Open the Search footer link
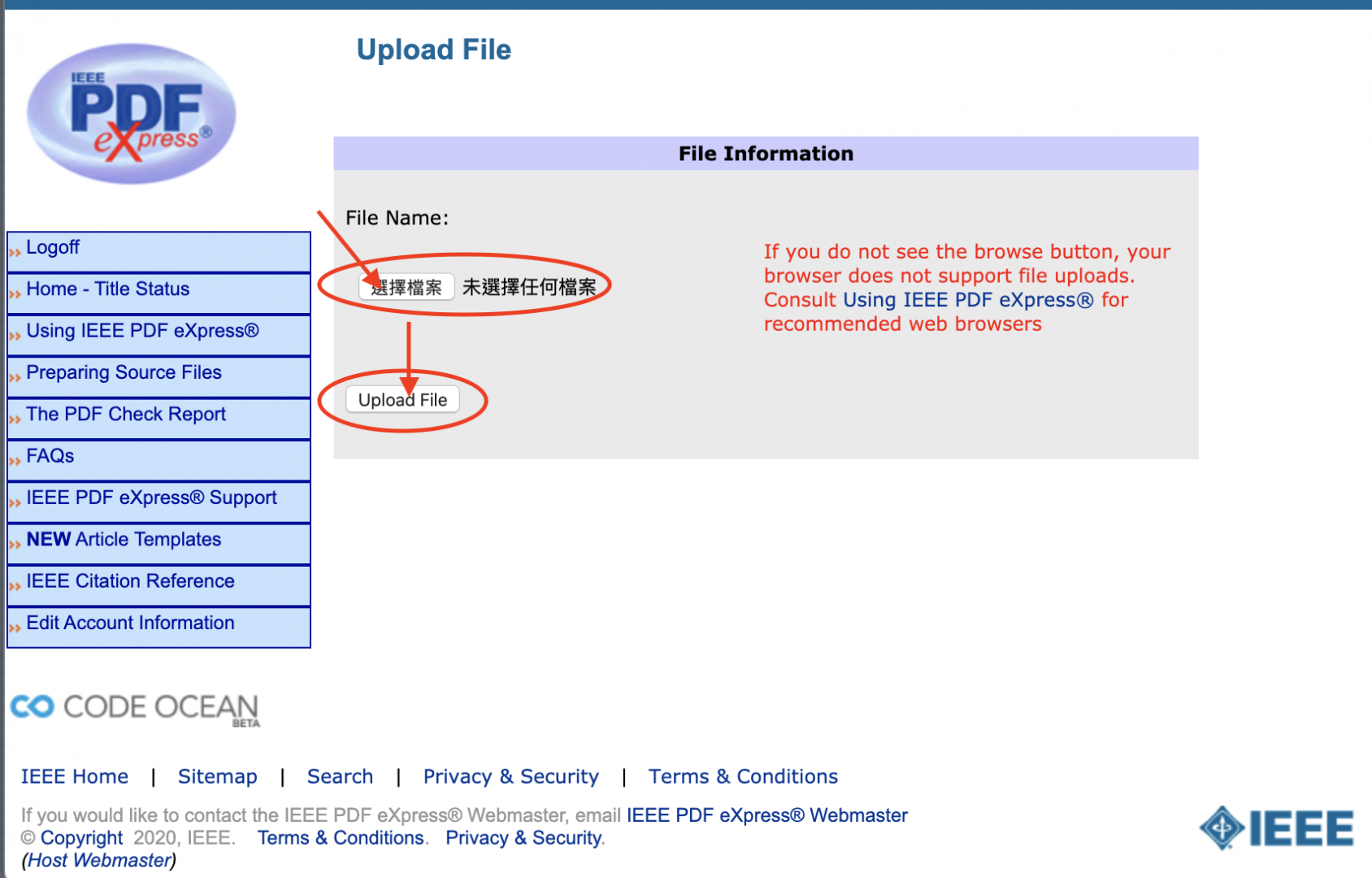Viewport: 1372px width, 878px height. 340,776
